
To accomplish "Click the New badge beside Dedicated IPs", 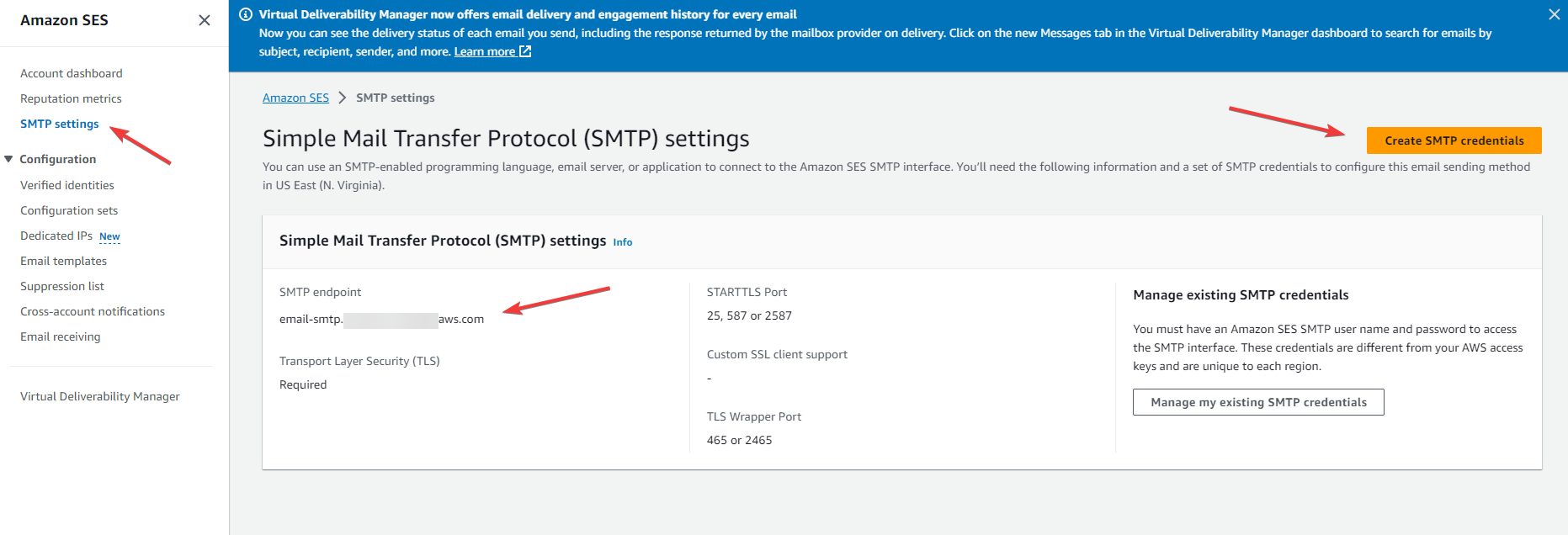I will point(109,236).
